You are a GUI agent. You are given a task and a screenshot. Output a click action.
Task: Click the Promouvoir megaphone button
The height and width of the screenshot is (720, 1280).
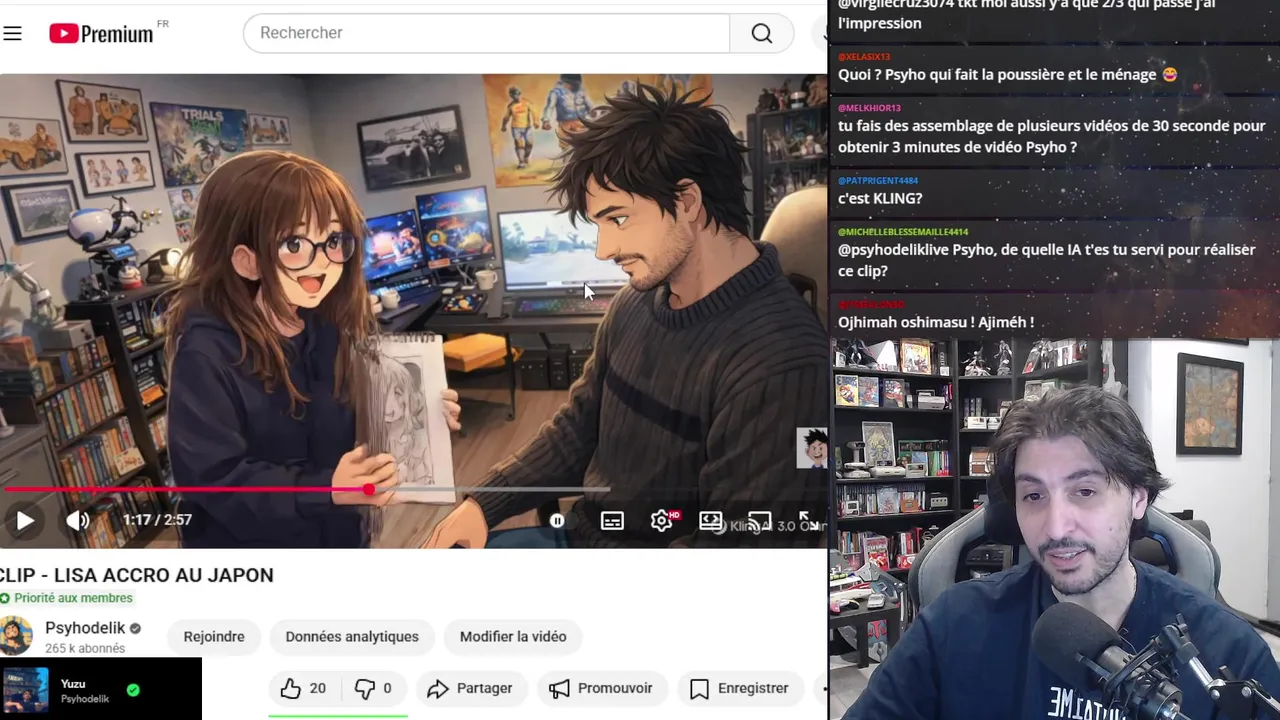pyautogui.click(x=601, y=688)
